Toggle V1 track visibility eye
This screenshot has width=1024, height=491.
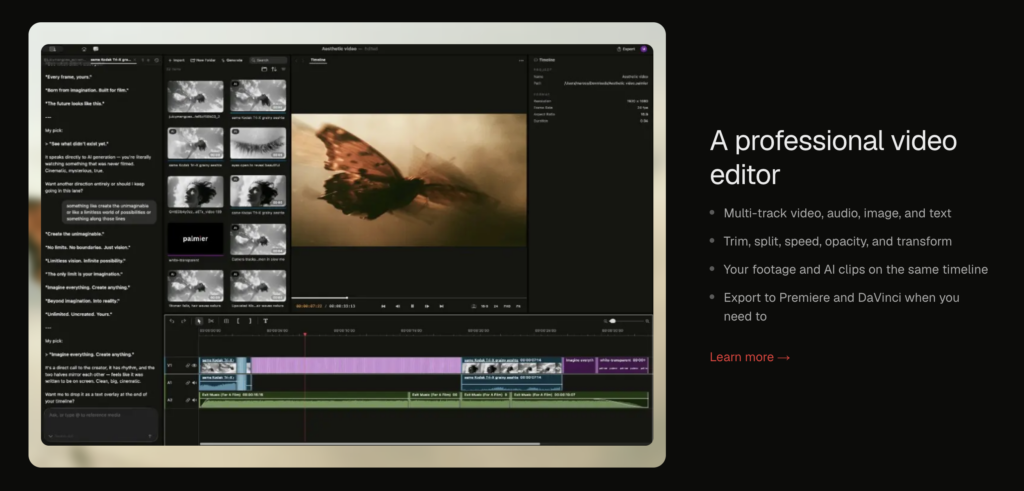tap(194, 366)
